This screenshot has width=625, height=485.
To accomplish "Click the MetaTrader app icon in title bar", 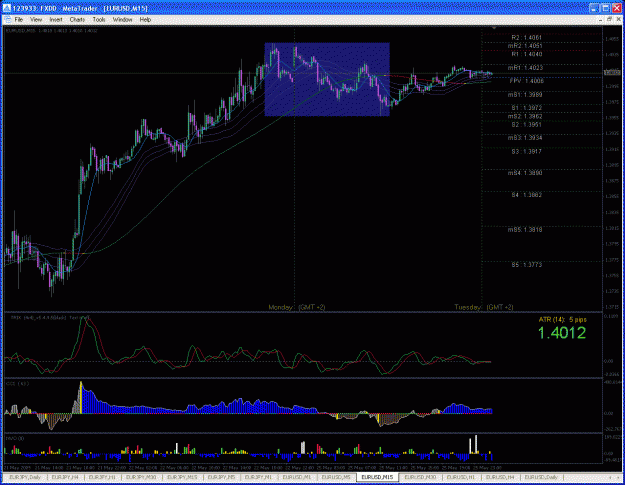I will tap(7, 8).
